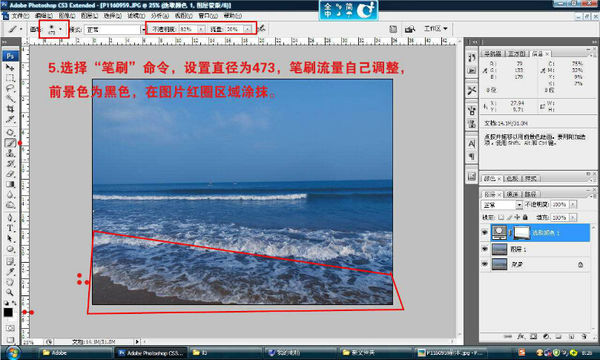Toggle lock all
This screenshot has height=360, width=600.
point(525,217)
